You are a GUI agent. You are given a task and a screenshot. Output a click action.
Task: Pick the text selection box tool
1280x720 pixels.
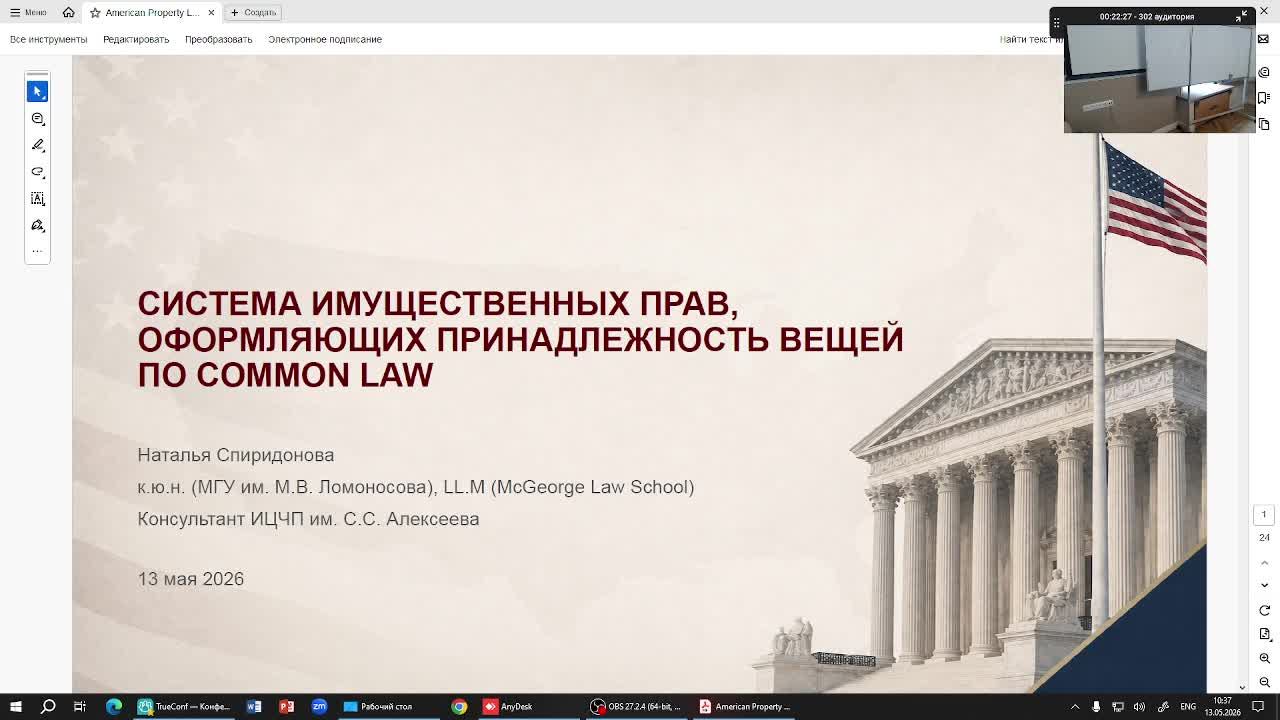[x=37, y=199]
